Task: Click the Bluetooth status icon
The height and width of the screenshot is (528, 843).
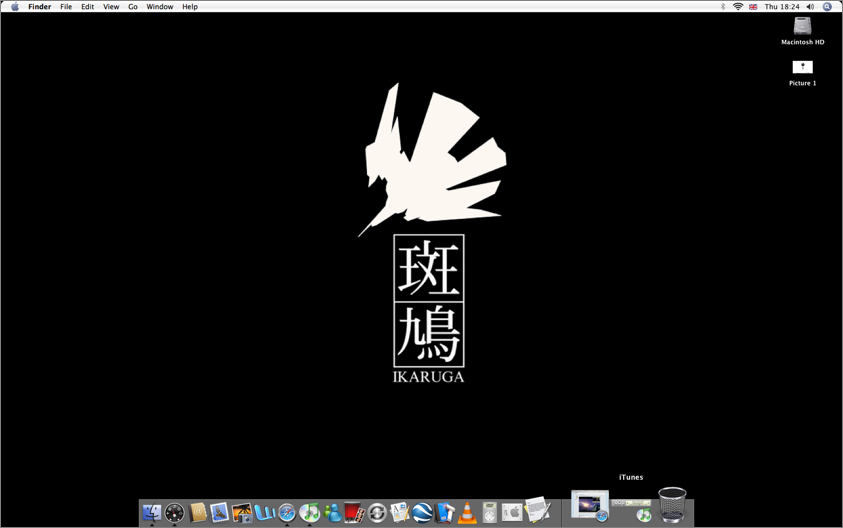Action: coord(723,6)
